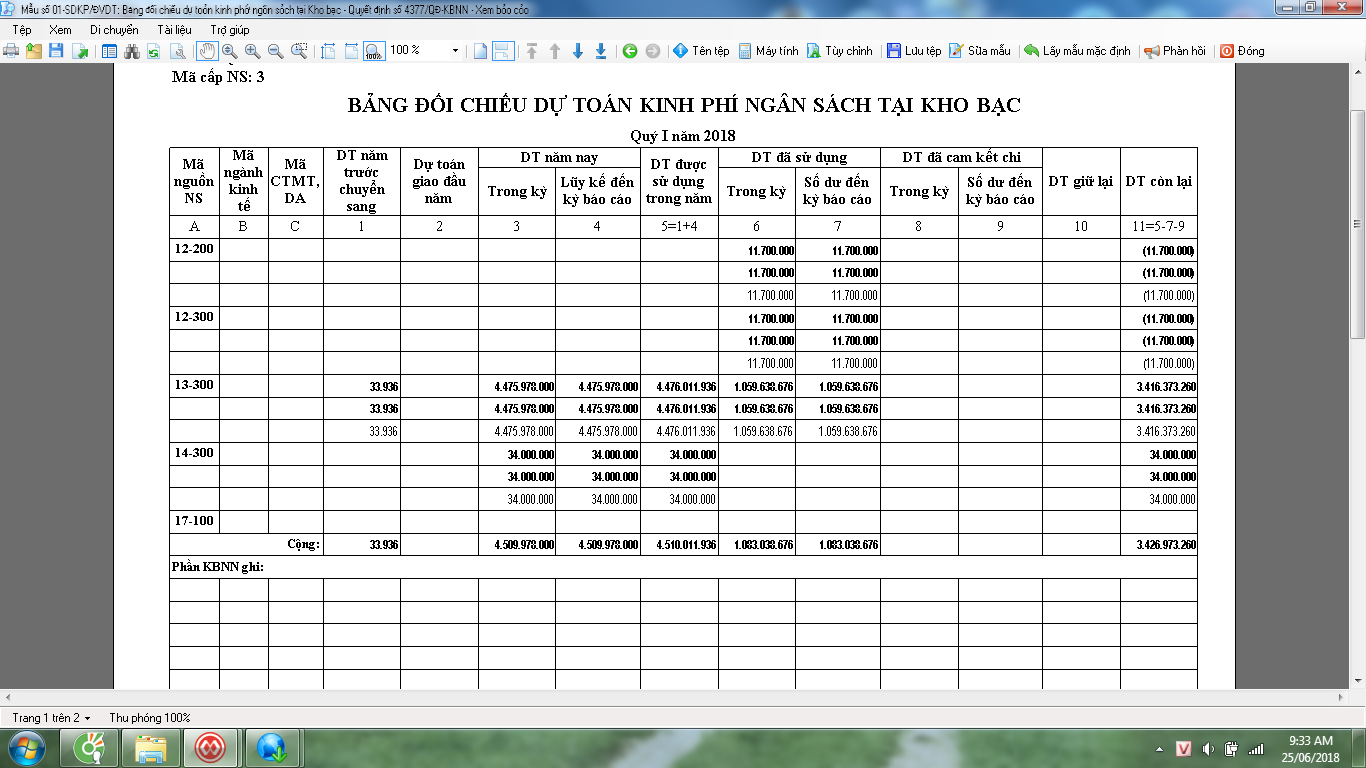The image size is (1366, 768).
Task: Click the report title heading
Action: [683, 105]
